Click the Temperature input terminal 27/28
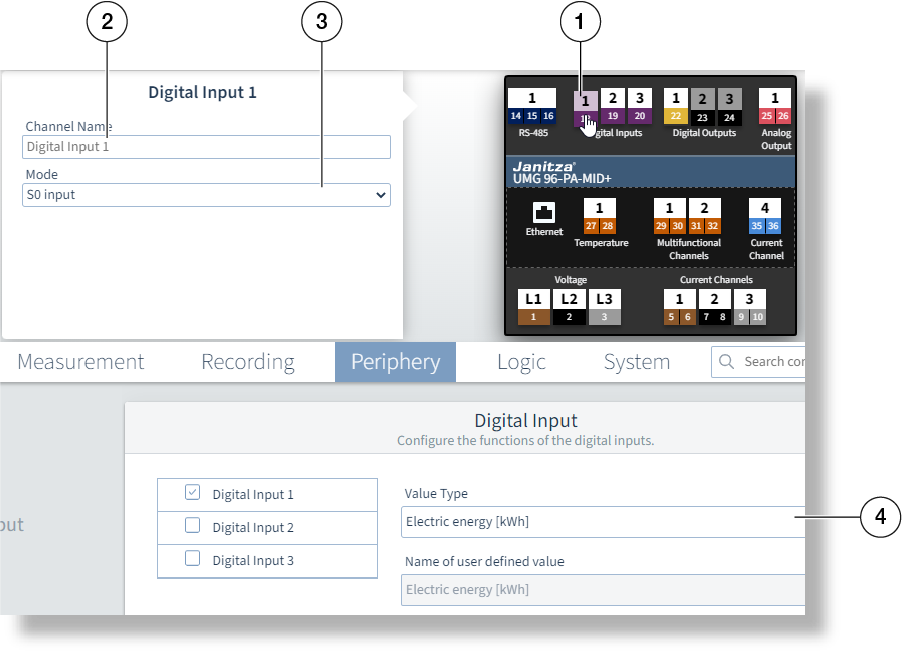This screenshot has width=902, height=655. (x=599, y=216)
